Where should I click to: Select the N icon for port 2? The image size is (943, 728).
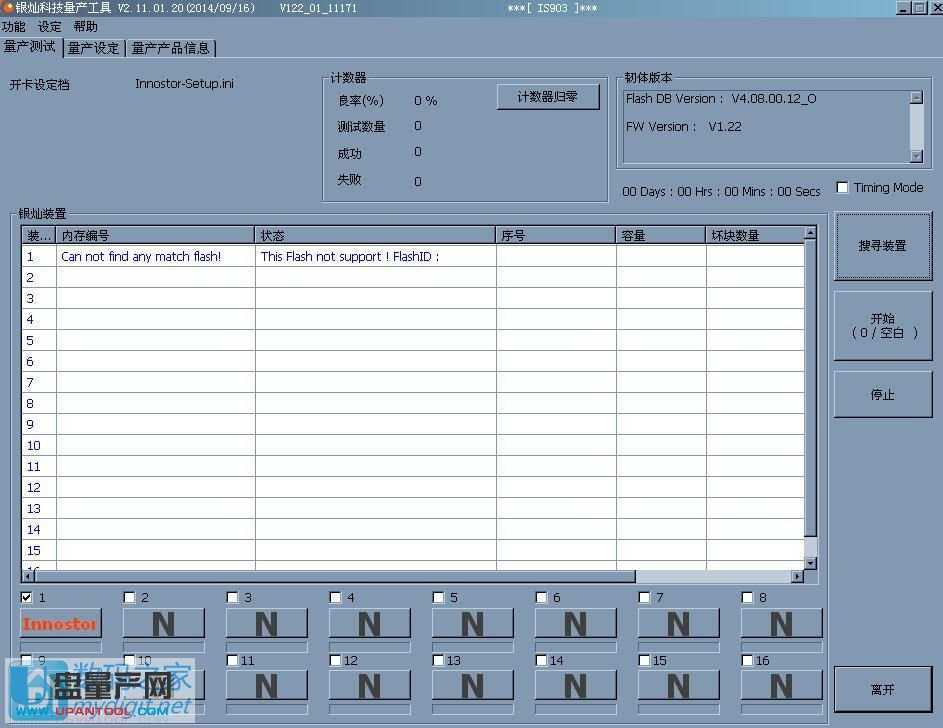163,622
